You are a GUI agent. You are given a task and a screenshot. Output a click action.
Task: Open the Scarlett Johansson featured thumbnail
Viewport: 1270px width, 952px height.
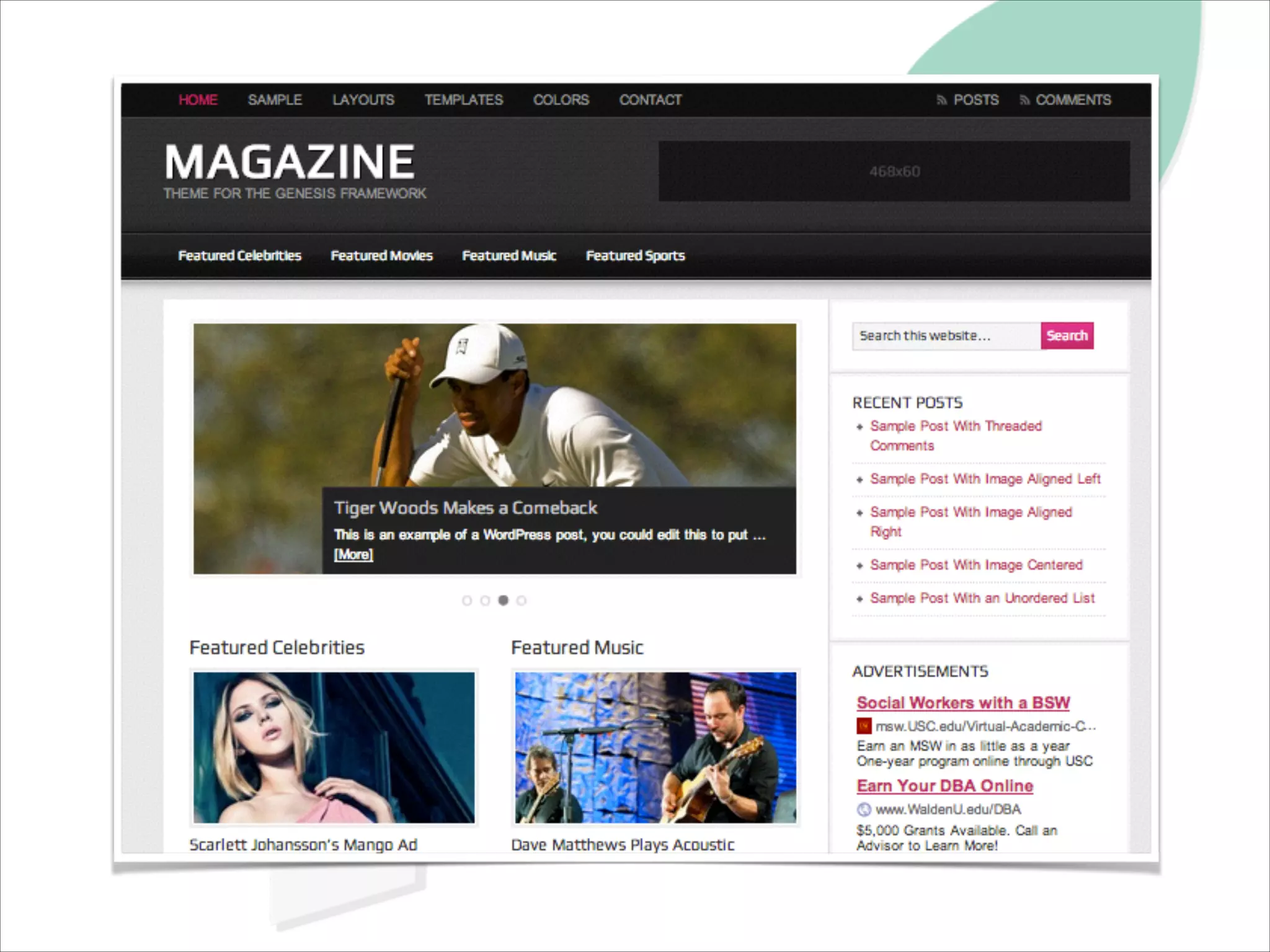[x=334, y=747]
